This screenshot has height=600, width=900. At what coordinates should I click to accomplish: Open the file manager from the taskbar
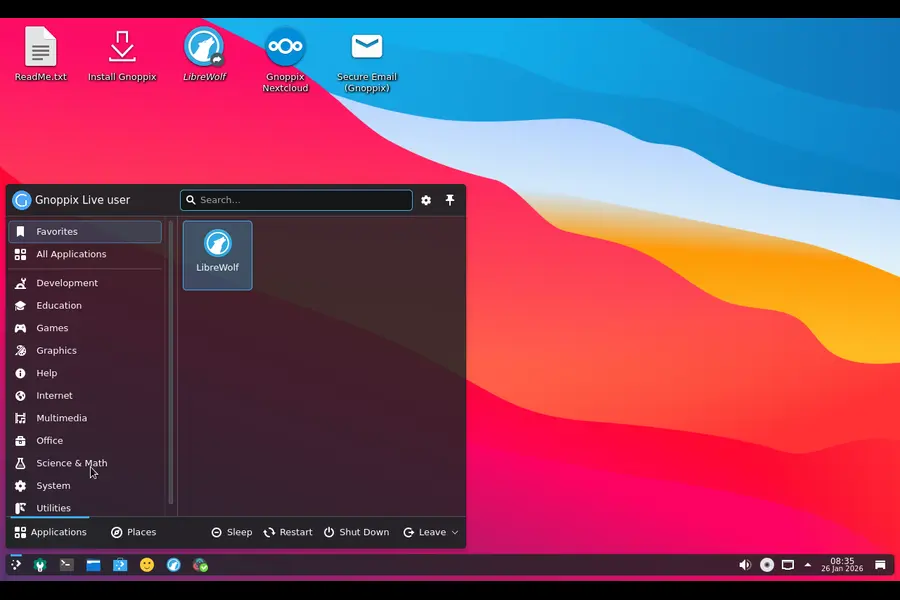coord(93,565)
